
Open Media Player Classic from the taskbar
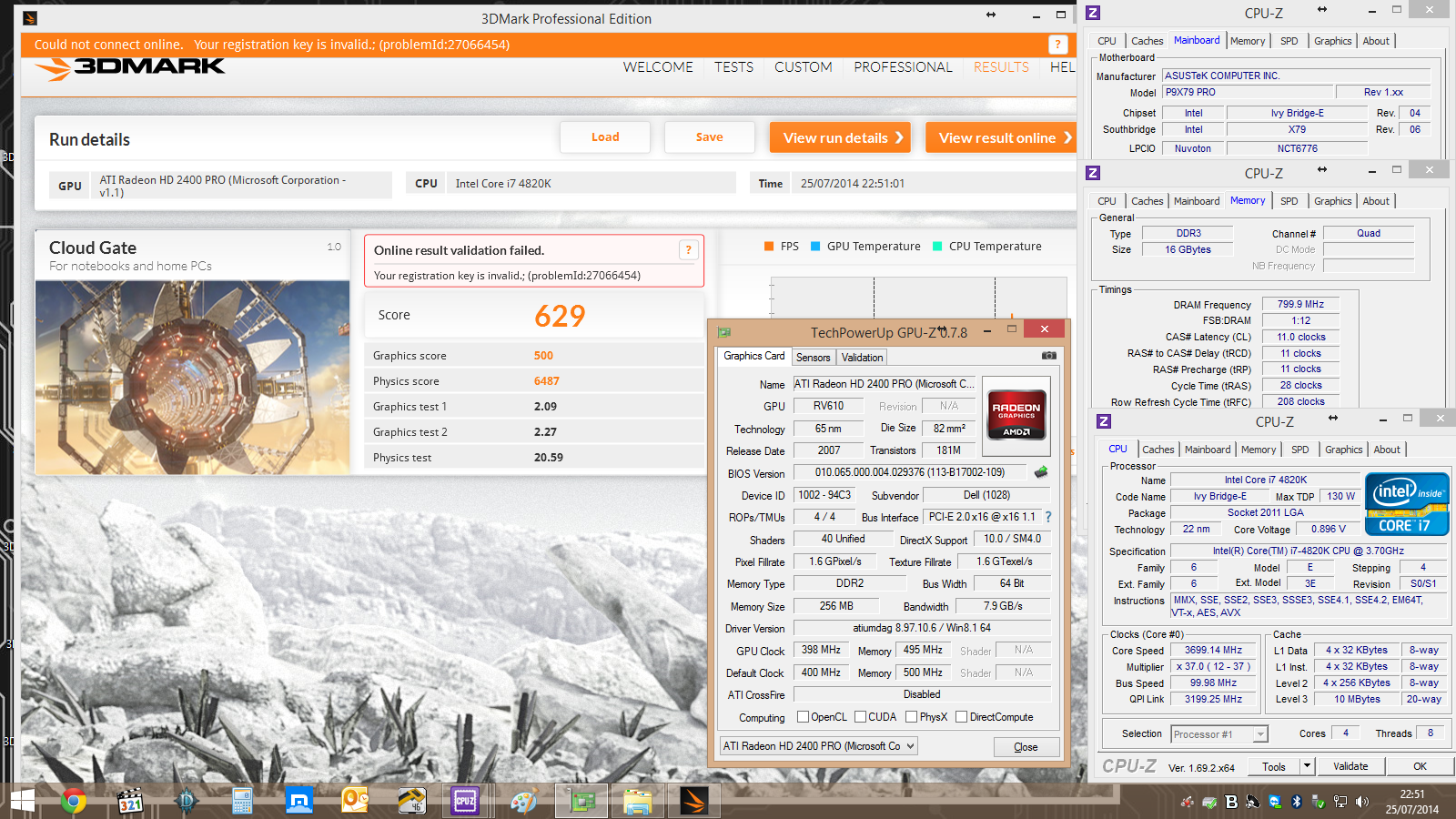[x=130, y=801]
